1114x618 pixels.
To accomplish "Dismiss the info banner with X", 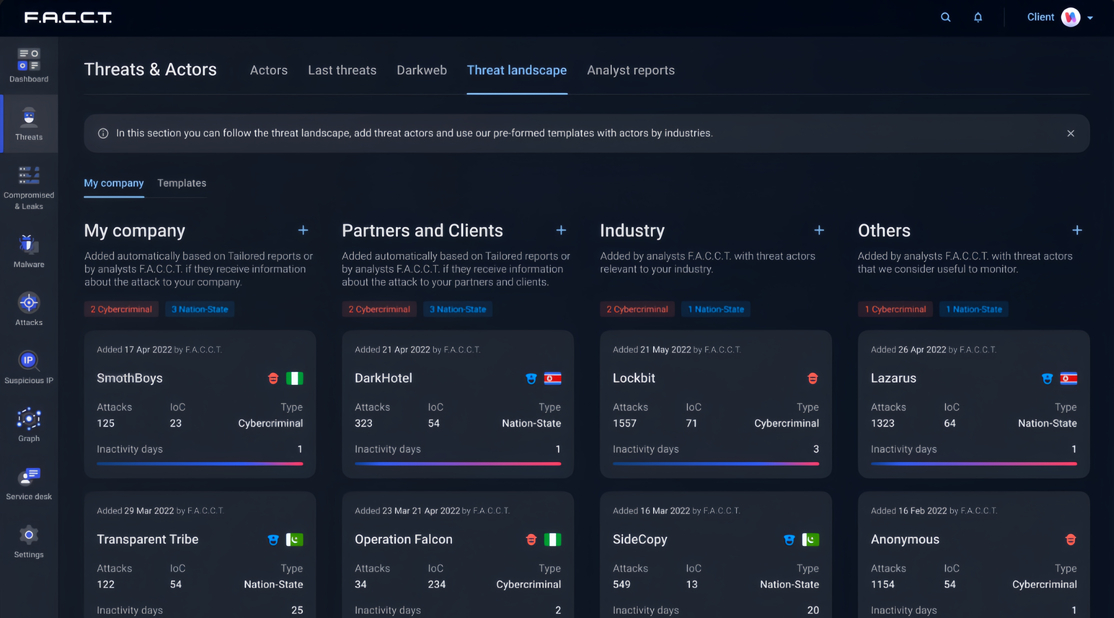I will pyautogui.click(x=1070, y=133).
